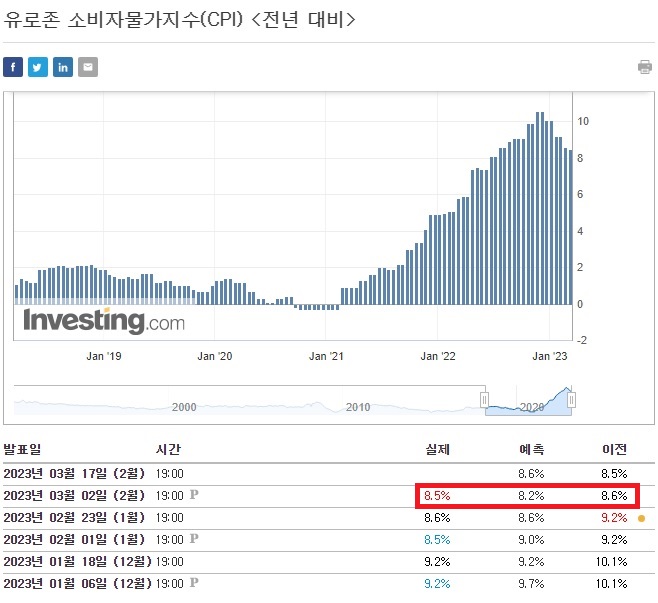Print the page with printer icon

tap(645, 67)
